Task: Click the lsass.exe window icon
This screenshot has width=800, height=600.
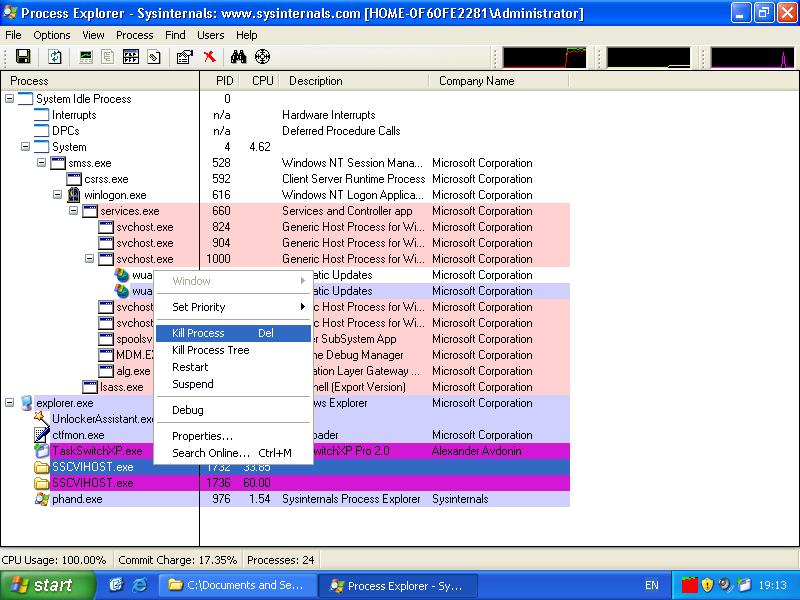Action: pyautogui.click(x=90, y=387)
